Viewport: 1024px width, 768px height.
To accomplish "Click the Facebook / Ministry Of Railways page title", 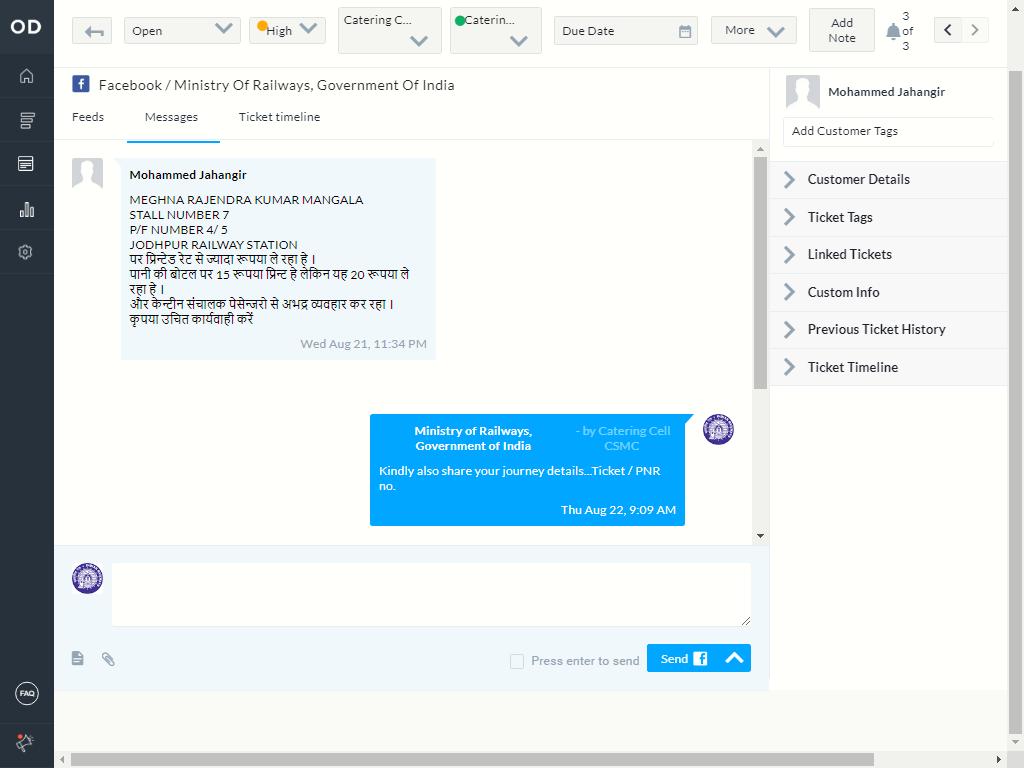I will (x=276, y=85).
